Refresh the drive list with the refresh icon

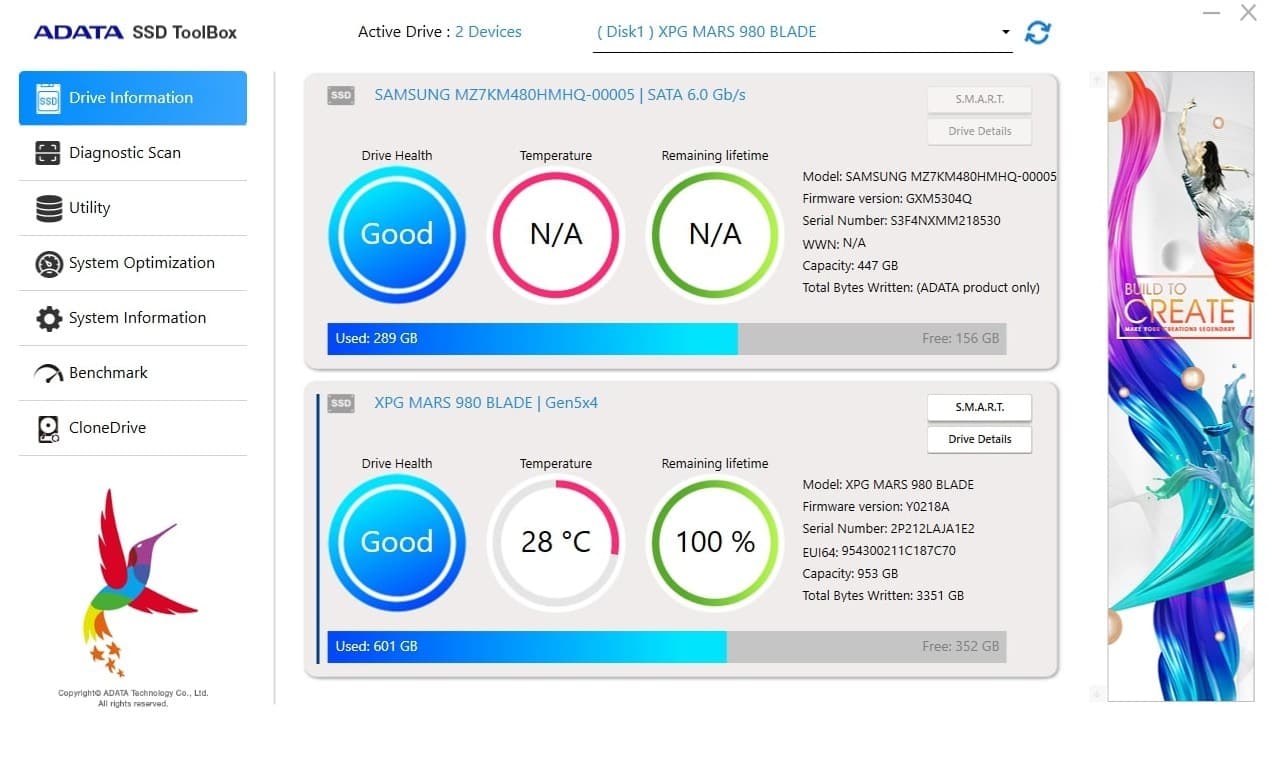tap(1038, 32)
